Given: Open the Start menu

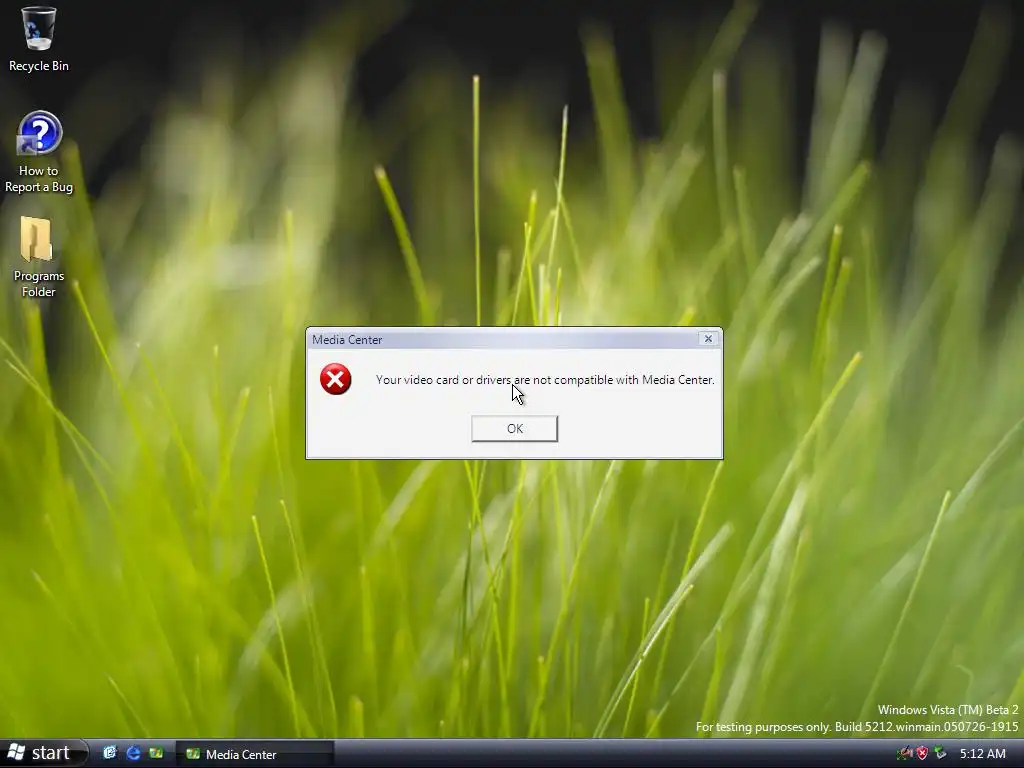Looking at the screenshot, I should click(43, 753).
